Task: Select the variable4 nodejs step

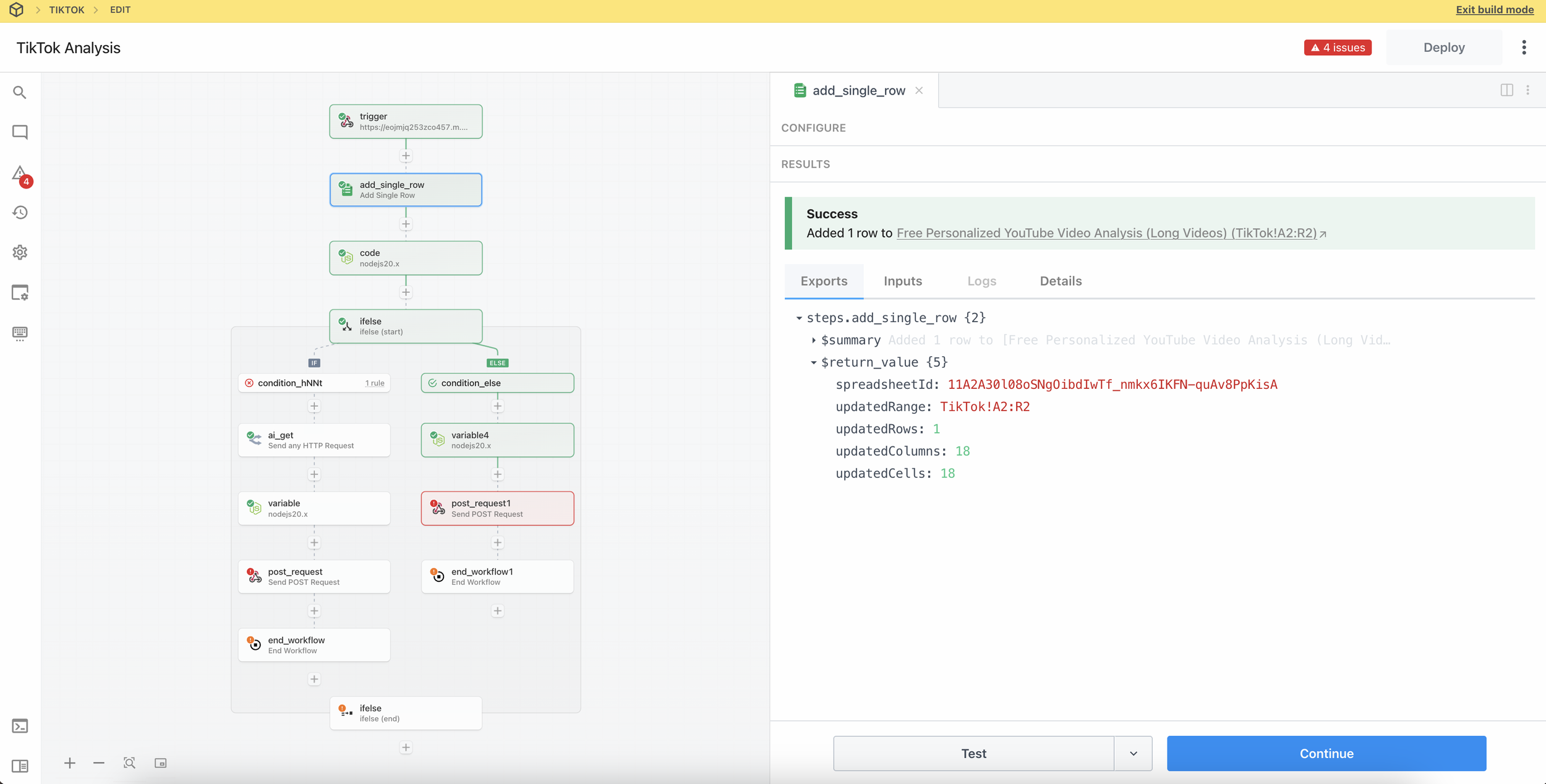Action: (x=497, y=440)
